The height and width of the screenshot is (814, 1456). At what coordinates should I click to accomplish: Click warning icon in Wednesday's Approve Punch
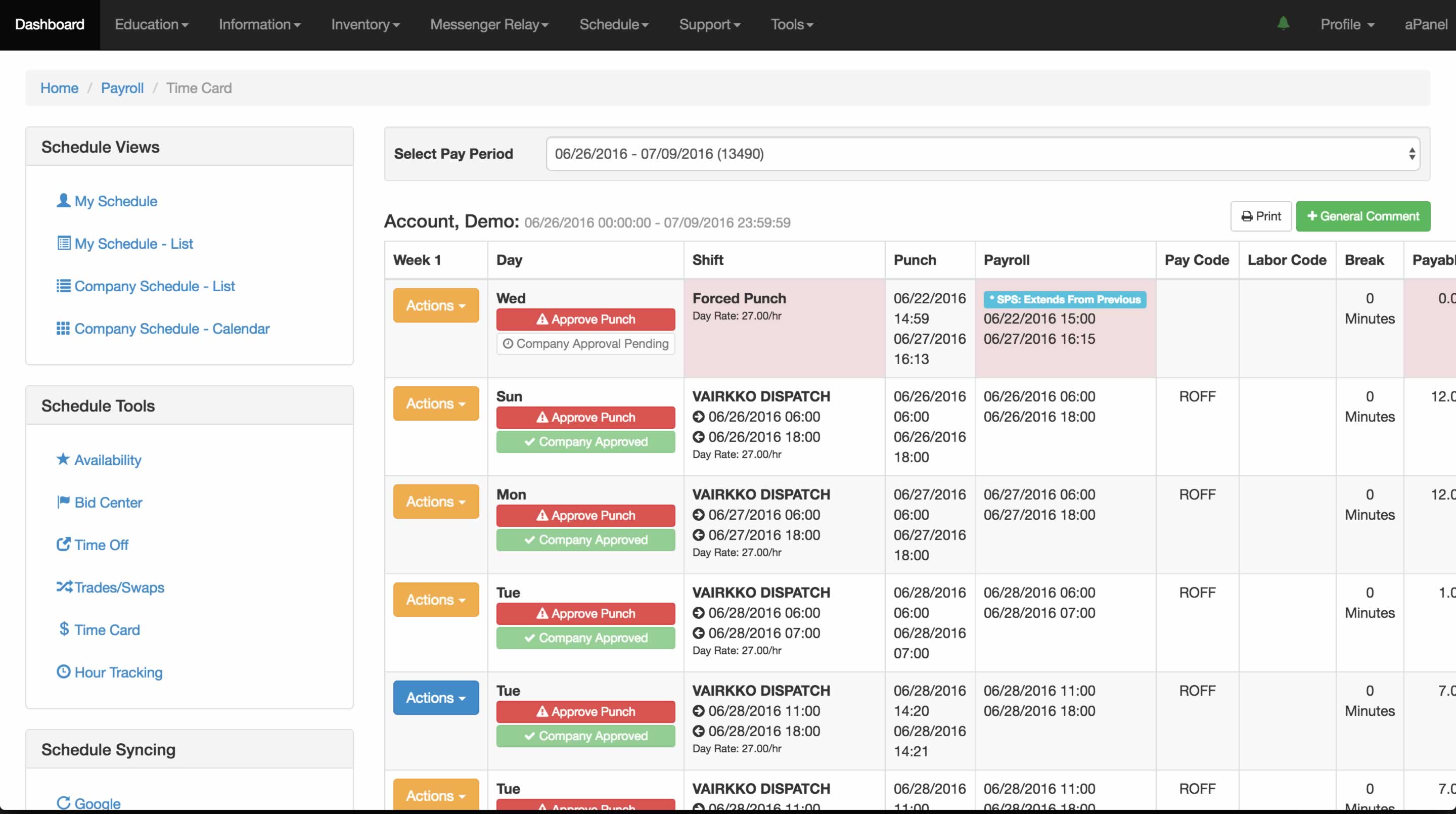pos(542,320)
